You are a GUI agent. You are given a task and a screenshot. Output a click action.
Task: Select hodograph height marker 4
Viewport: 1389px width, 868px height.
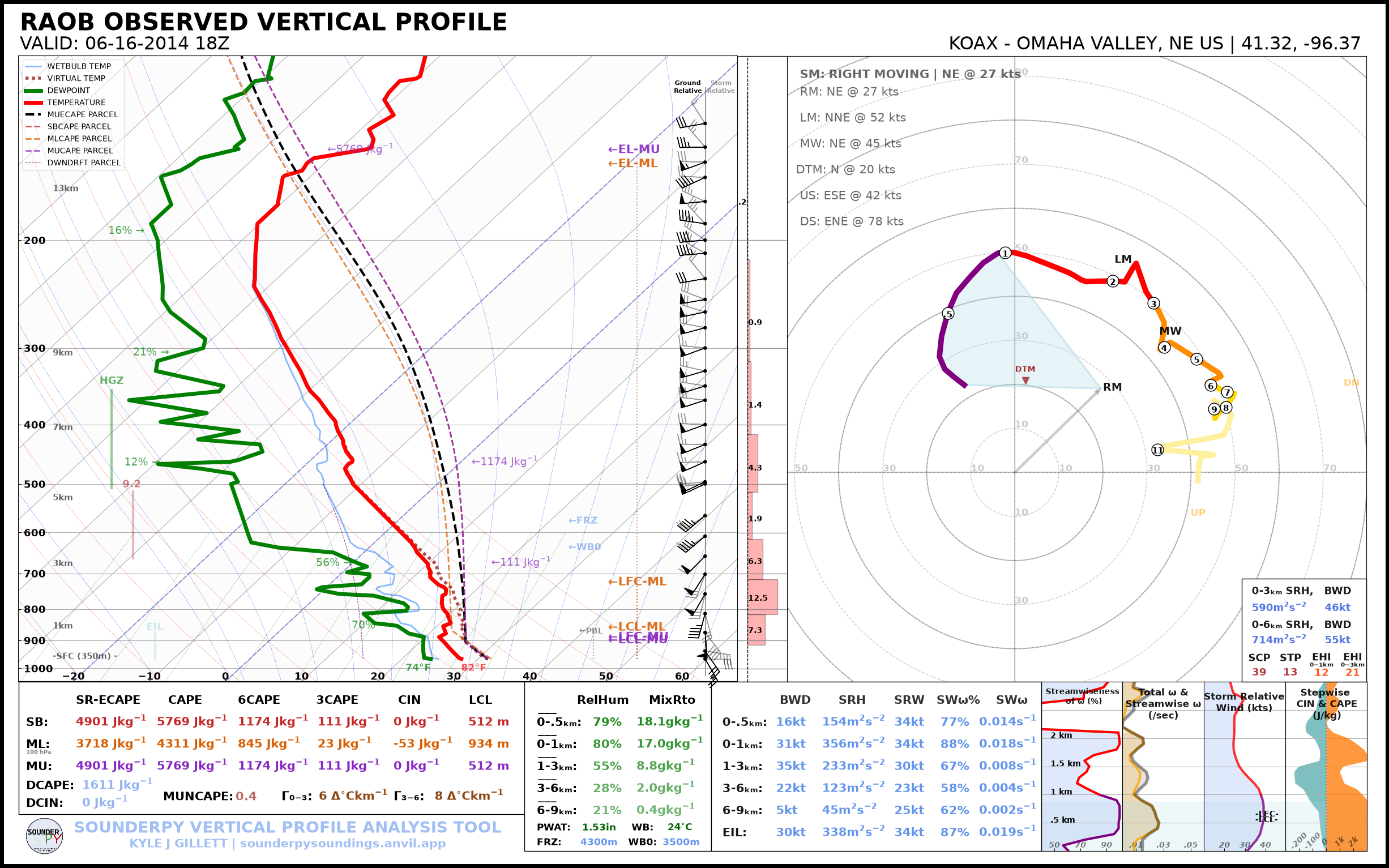tap(1164, 347)
